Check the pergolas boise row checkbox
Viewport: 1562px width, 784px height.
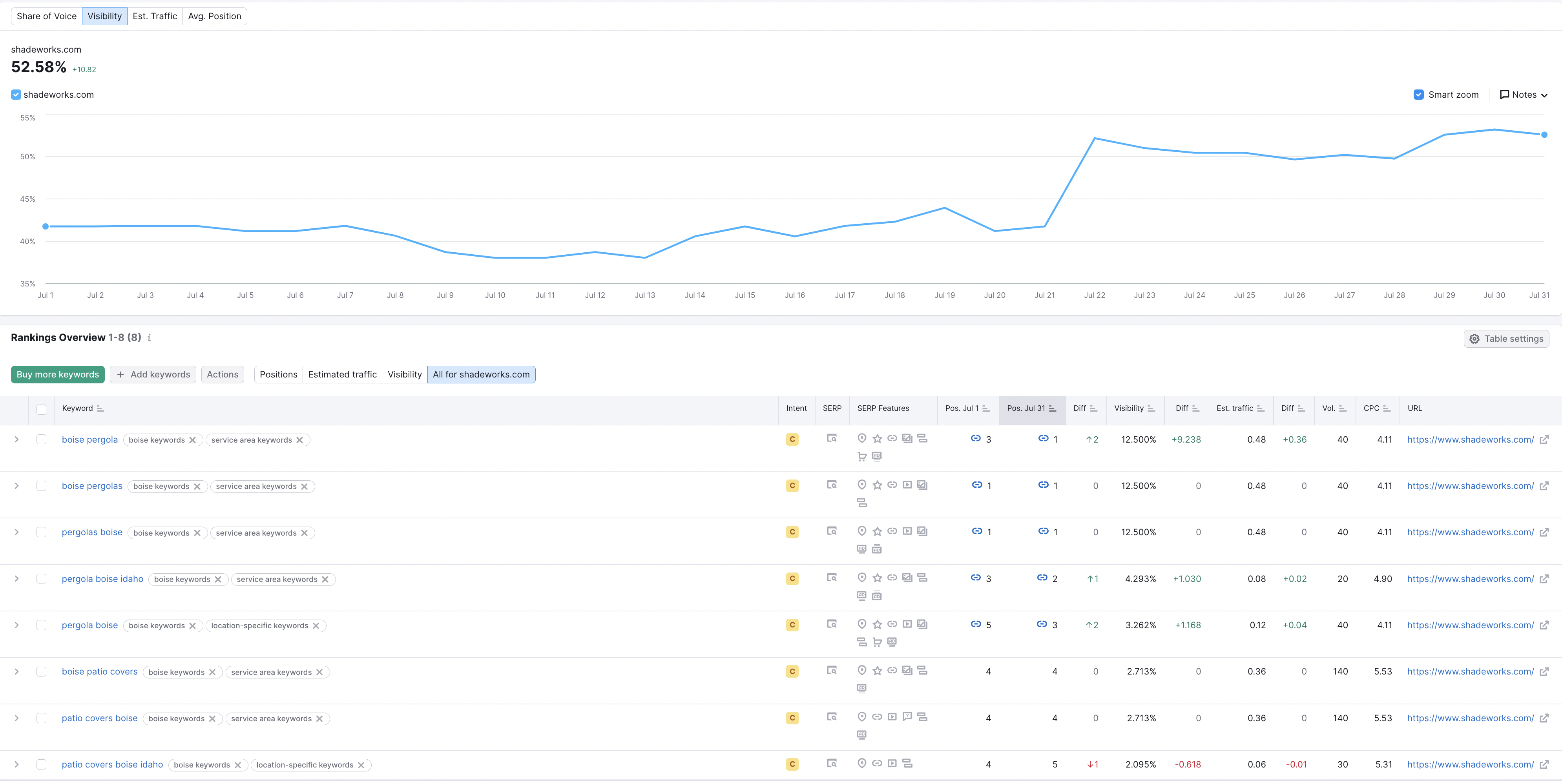pos(41,532)
